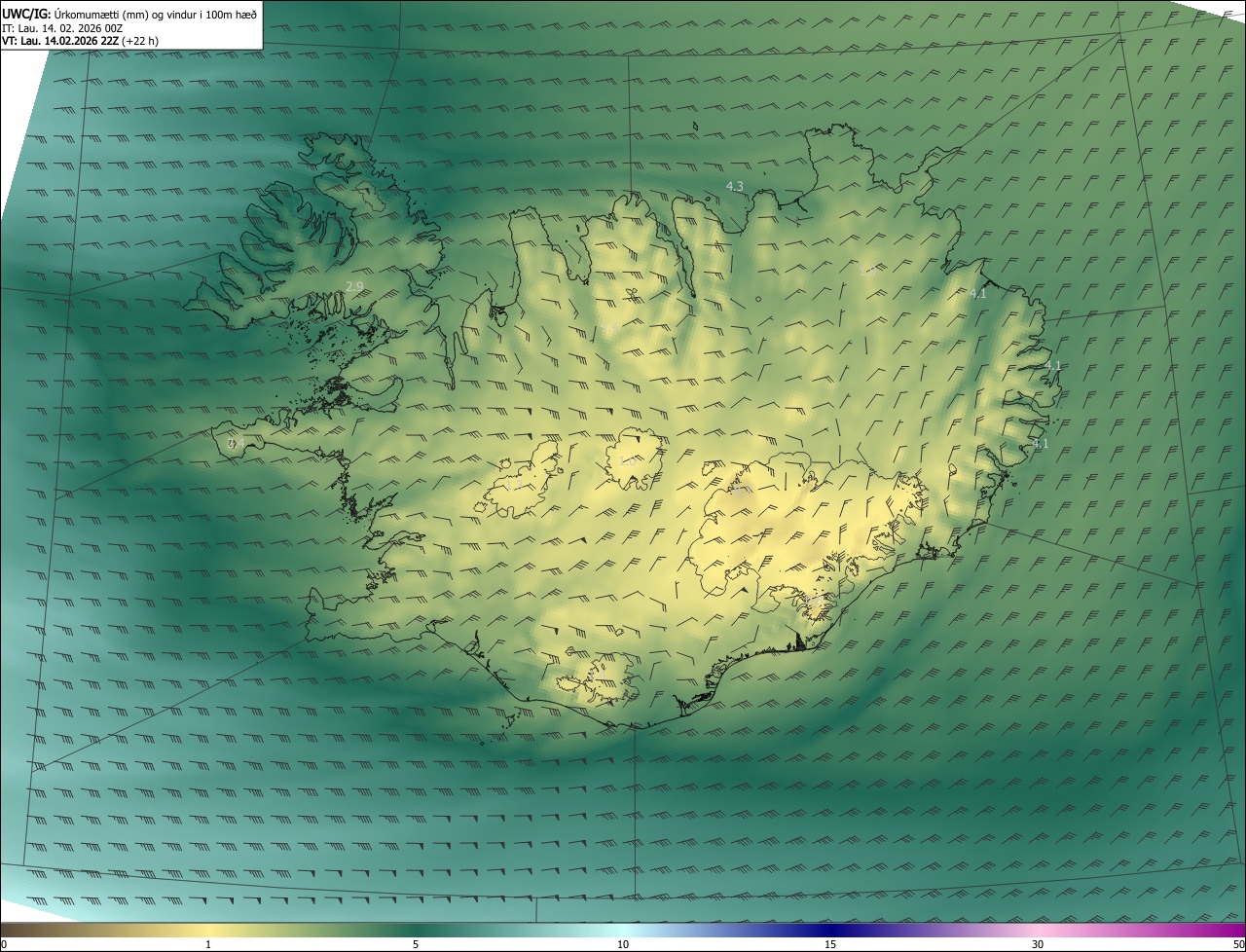Click the '15' tick on the color scale
1246x952 pixels.
[x=830, y=944]
